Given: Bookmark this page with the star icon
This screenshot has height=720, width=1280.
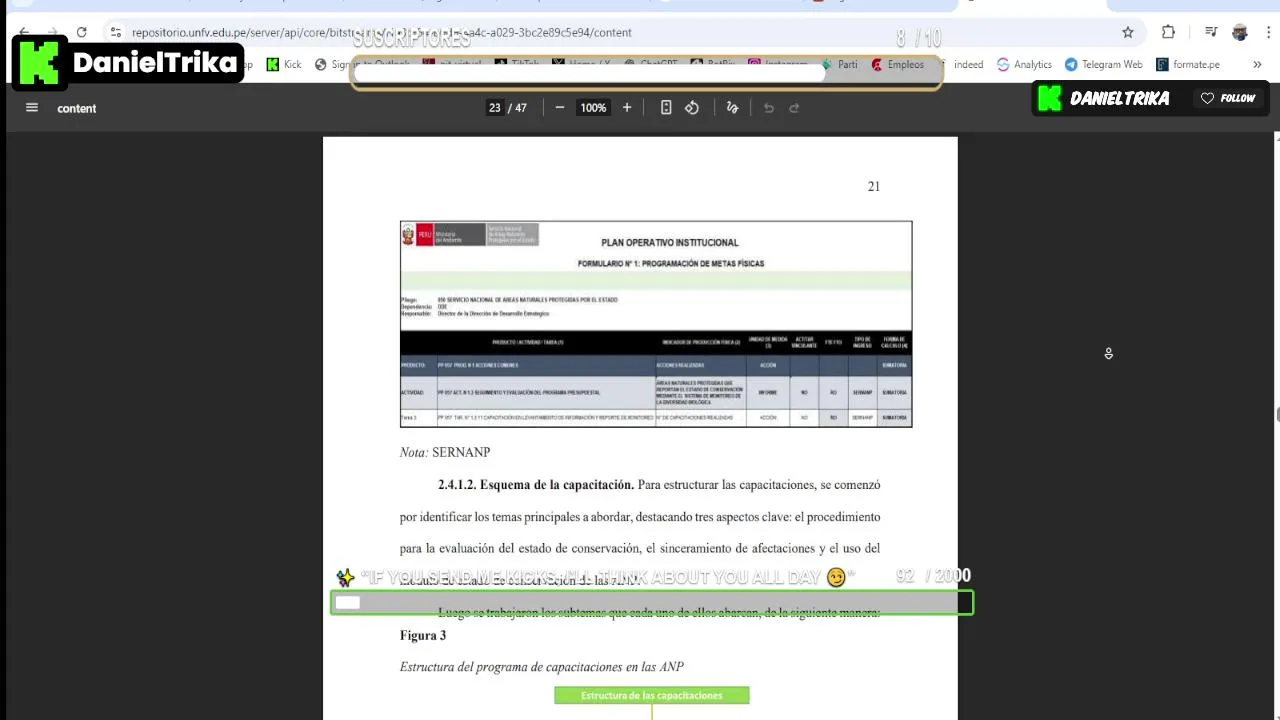Looking at the screenshot, I should 1128,32.
